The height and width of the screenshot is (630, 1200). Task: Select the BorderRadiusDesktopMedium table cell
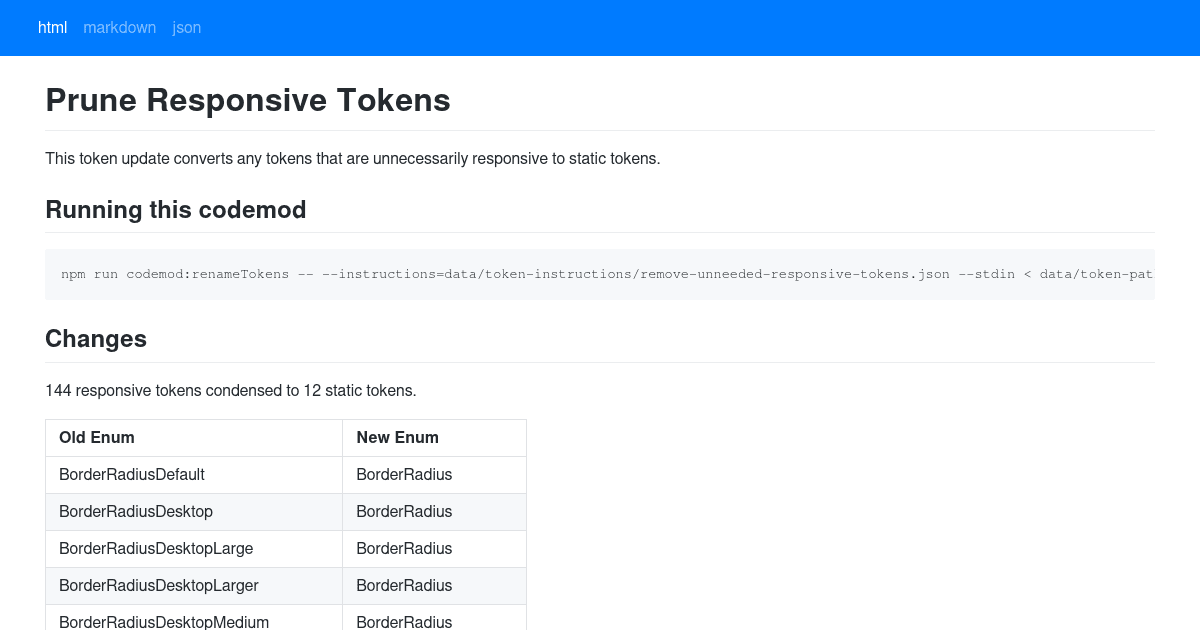pos(164,621)
